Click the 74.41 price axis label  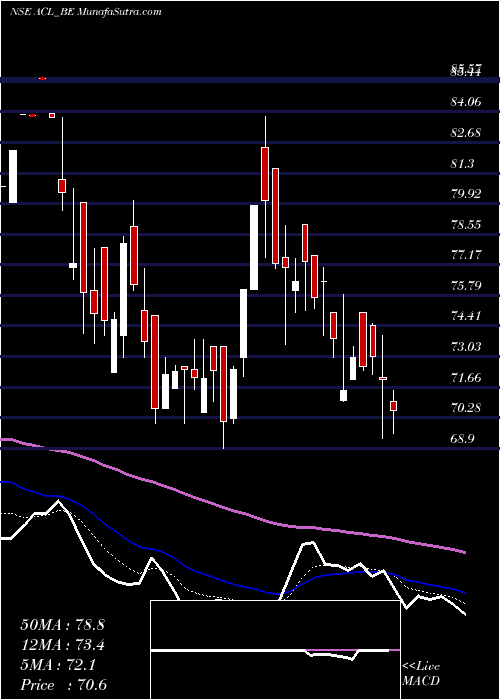(x=467, y=316)
